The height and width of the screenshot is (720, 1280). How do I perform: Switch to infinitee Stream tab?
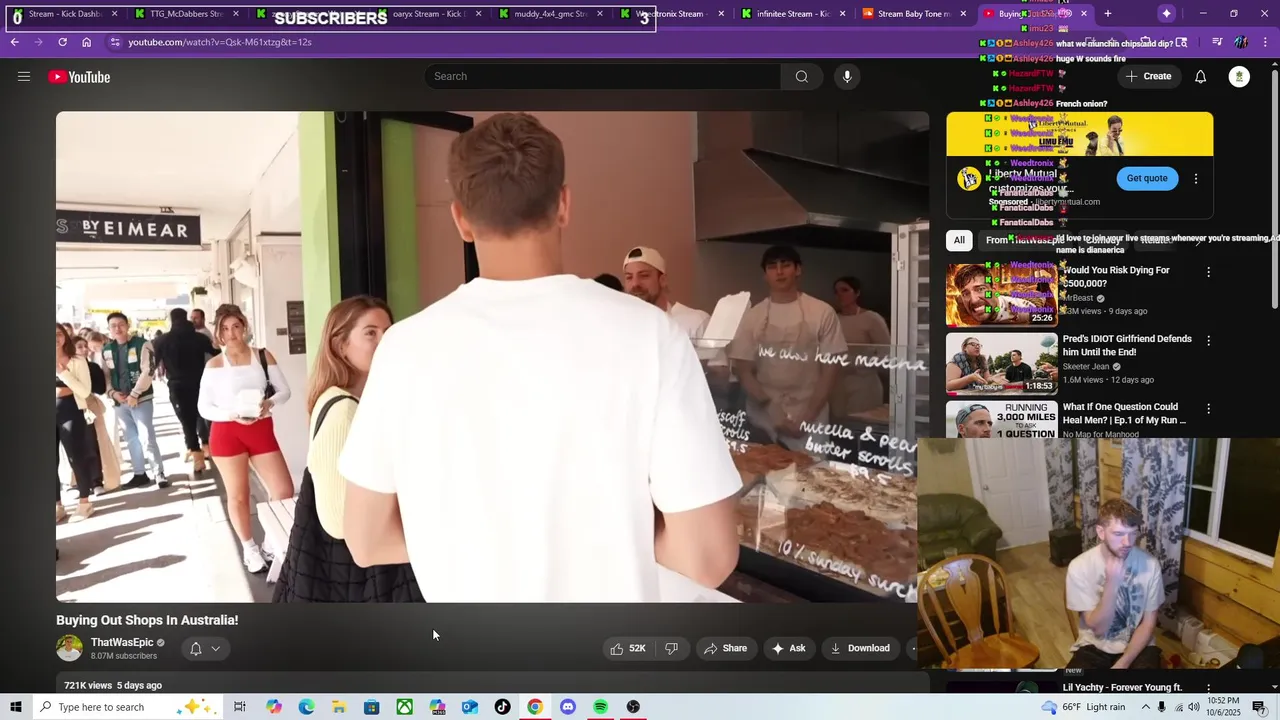tap(793, 14)
